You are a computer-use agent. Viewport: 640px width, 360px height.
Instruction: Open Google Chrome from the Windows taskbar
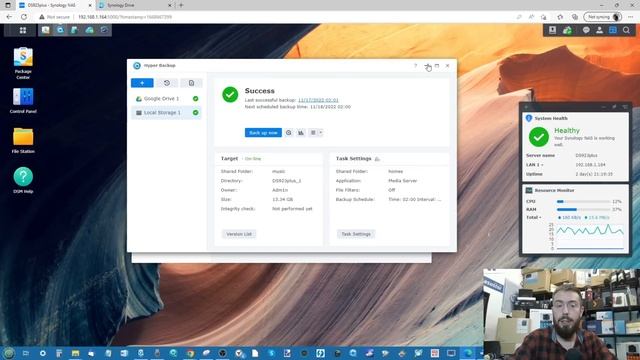pos(190,353)
